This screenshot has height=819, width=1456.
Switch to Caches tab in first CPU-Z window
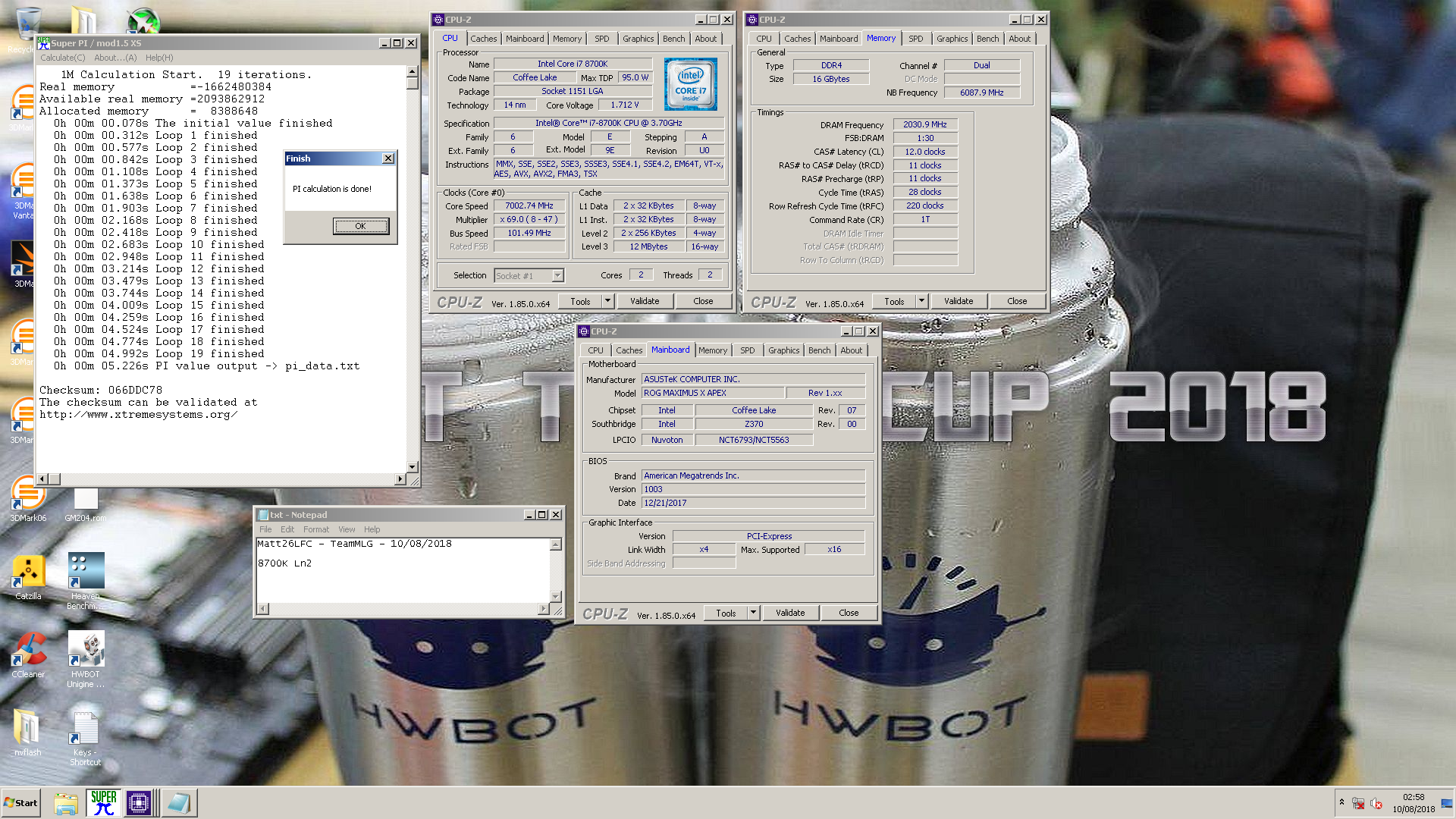(x=483, y=39)
